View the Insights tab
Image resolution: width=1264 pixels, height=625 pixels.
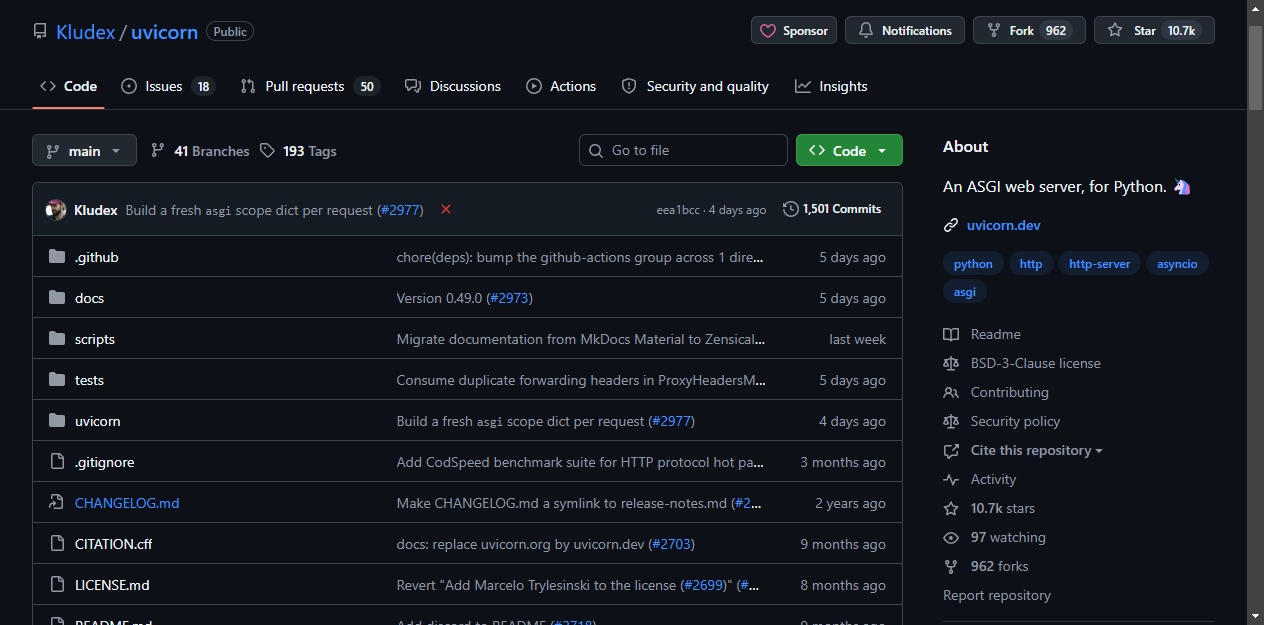[x=831, y=86]
